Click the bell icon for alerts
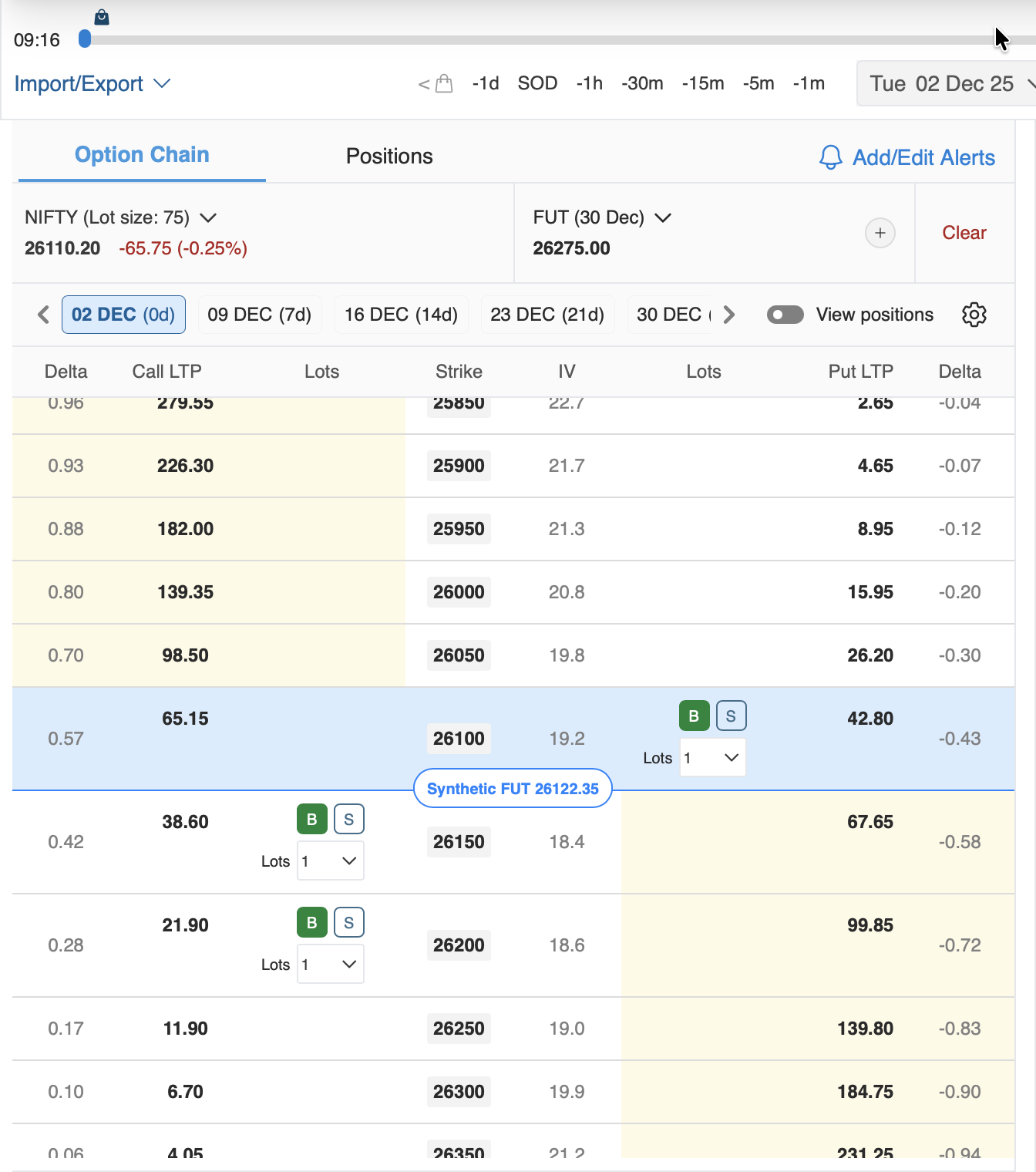The height and width of the screenshot is (1172, 1036). tap(830, 157)
